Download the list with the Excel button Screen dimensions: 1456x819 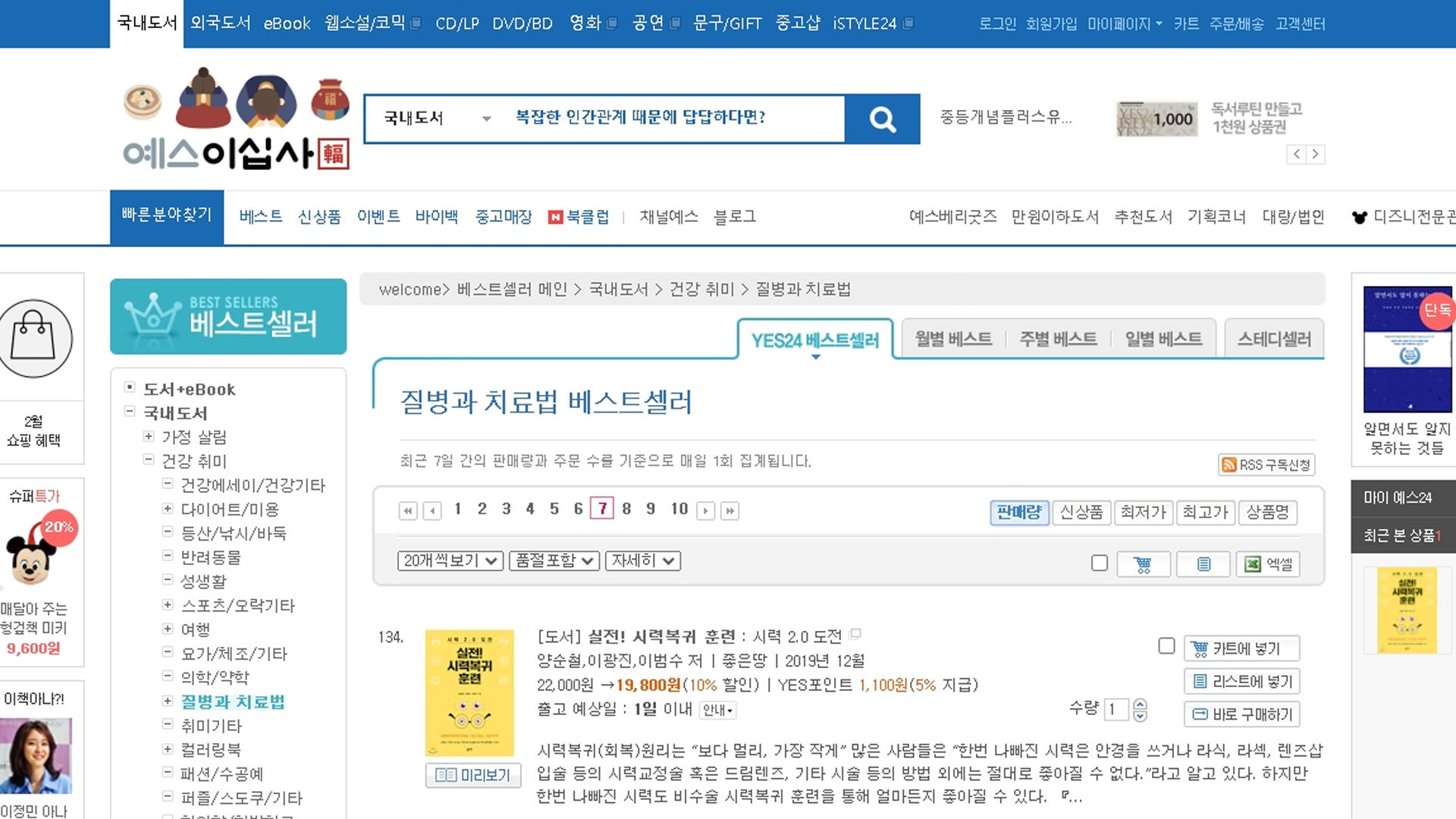coord(1268,564)
